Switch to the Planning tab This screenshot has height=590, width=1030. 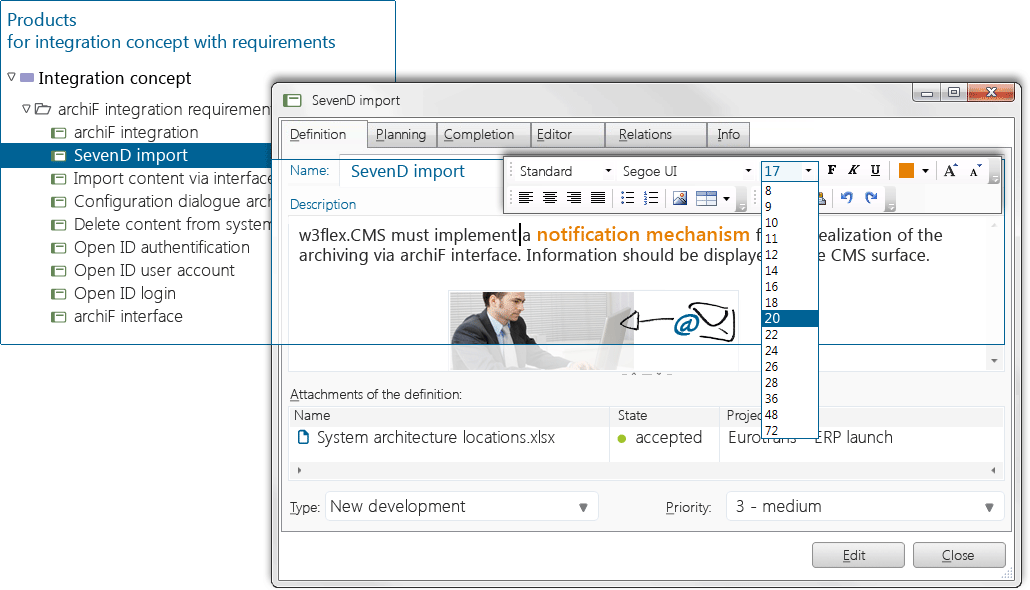tap(401, 135)
